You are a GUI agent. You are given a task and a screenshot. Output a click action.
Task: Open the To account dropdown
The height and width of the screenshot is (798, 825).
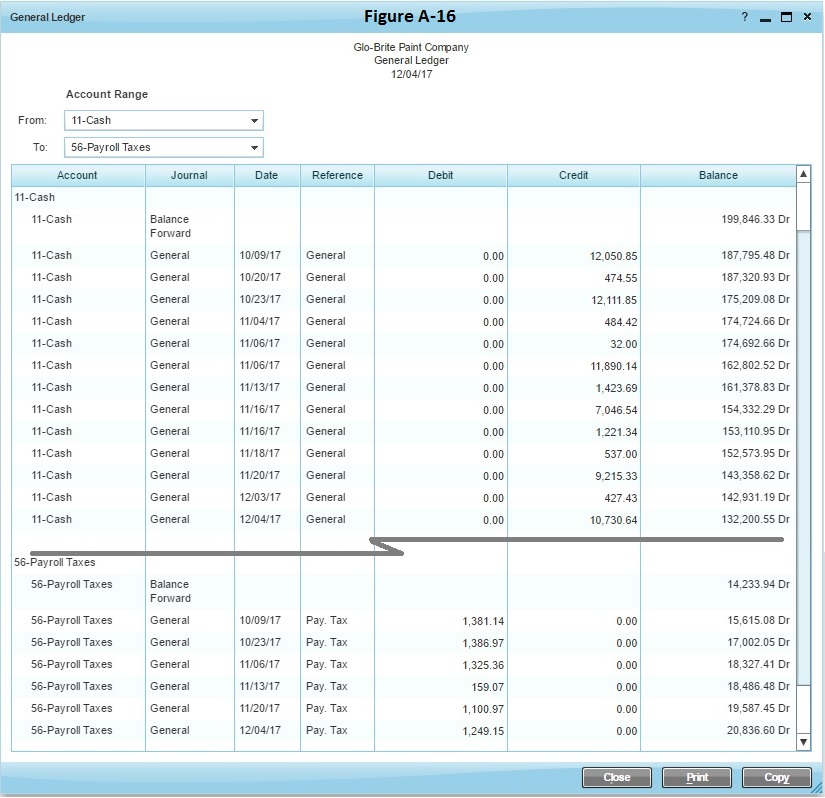click(x=160, y=146)
